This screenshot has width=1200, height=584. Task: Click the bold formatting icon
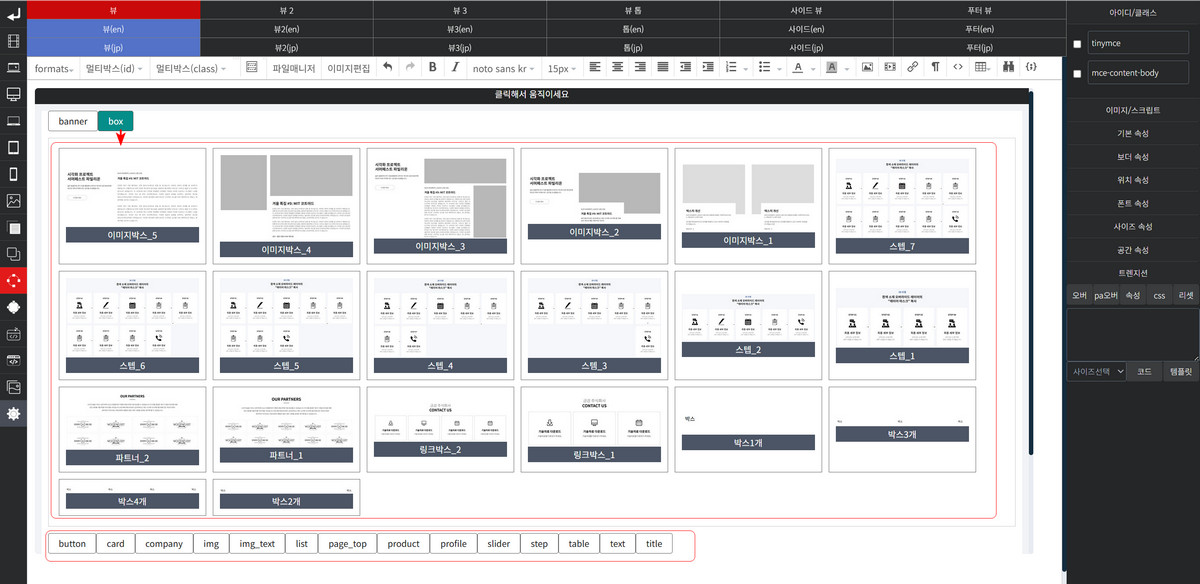(432, 68)
